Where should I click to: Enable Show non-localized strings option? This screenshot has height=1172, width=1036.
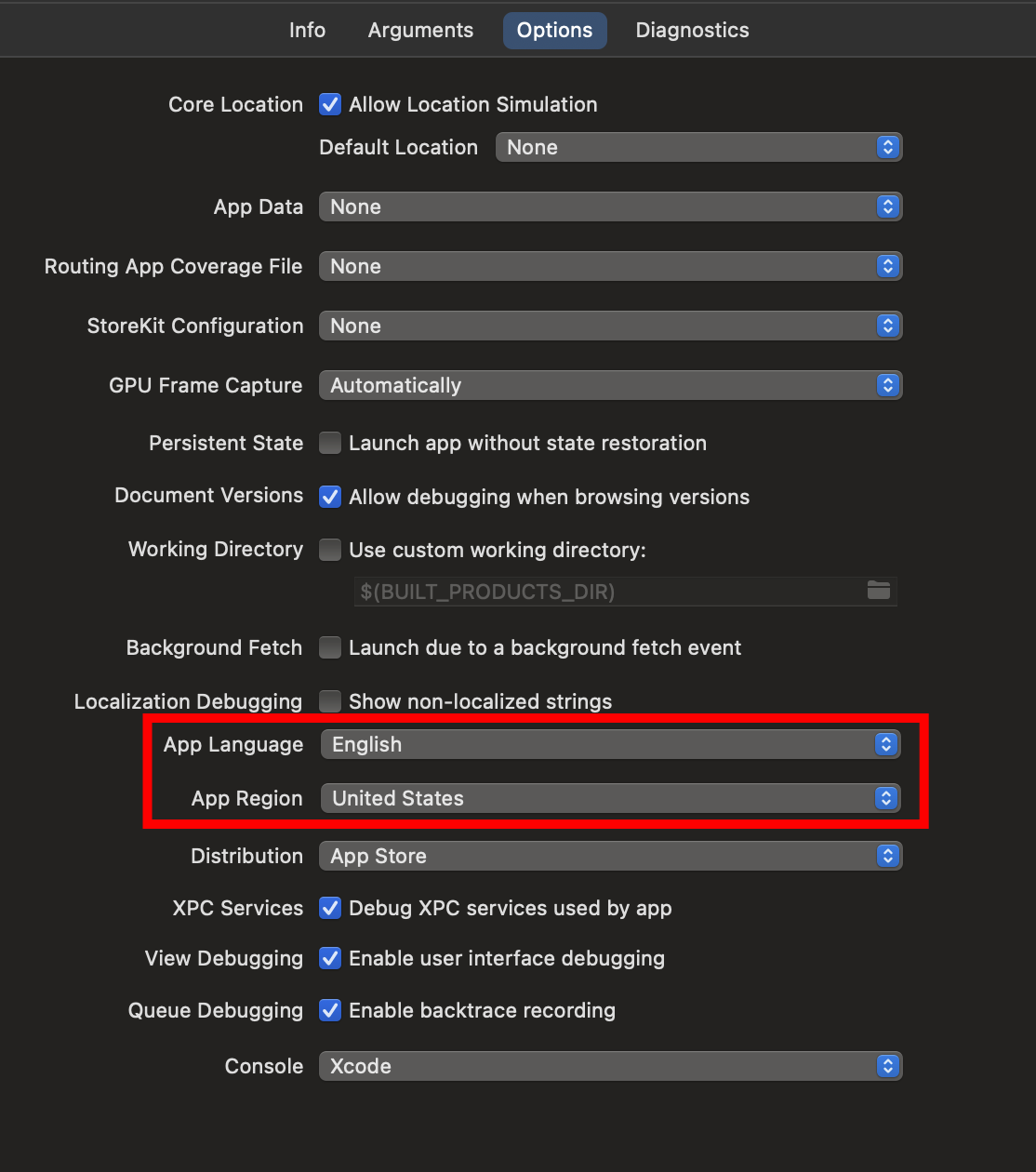pyautogui.click(x=330, y=700)
